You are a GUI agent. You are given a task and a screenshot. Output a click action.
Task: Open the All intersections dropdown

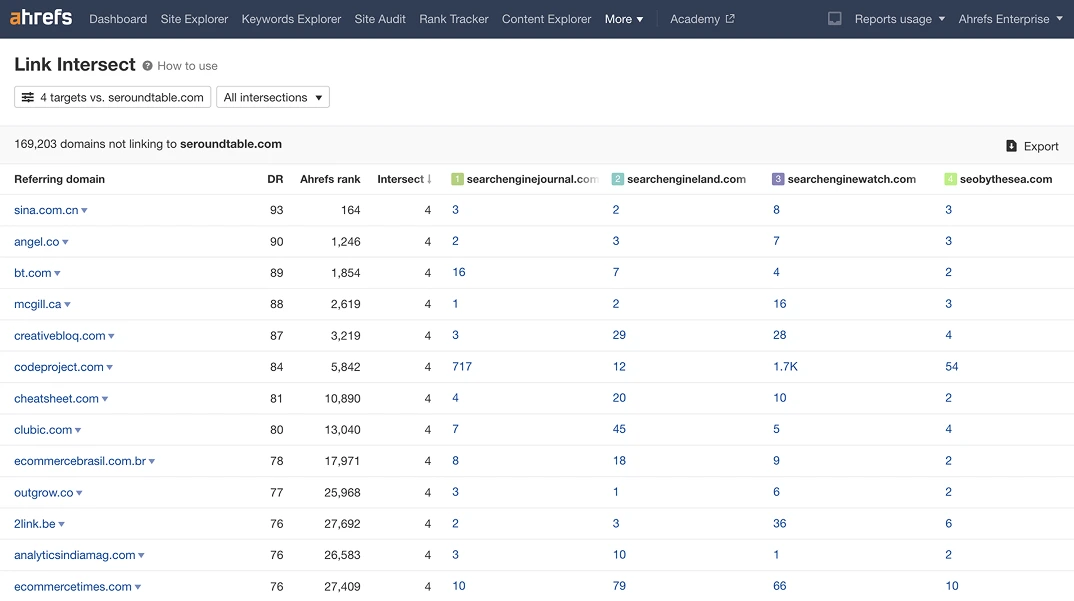(x=273, y=98)
